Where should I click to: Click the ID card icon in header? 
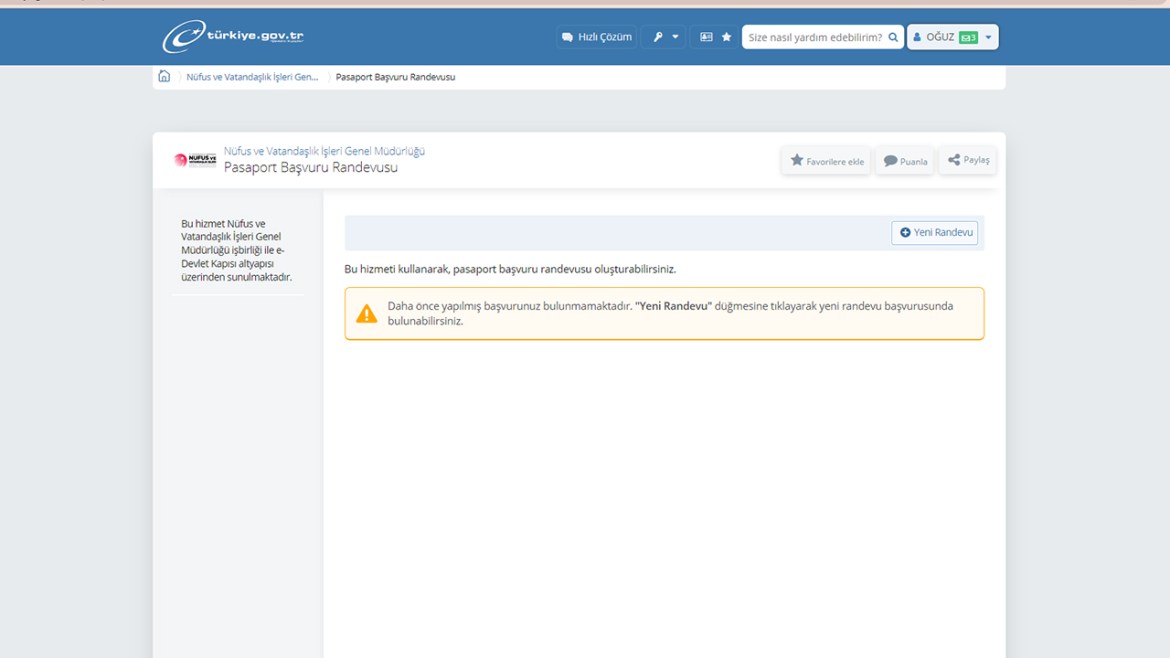706,37
